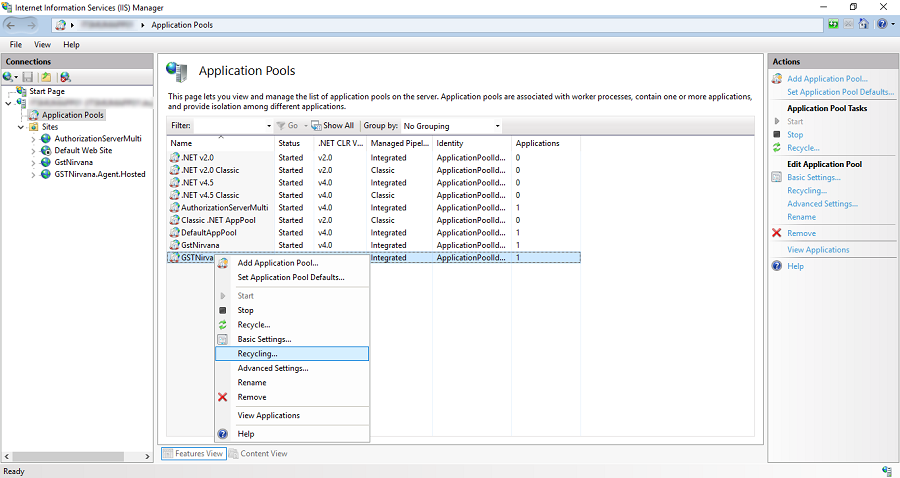Click the Connections pane horizontal scrollbar
This screenshot has height=478, width=900.
coord(68,457)
